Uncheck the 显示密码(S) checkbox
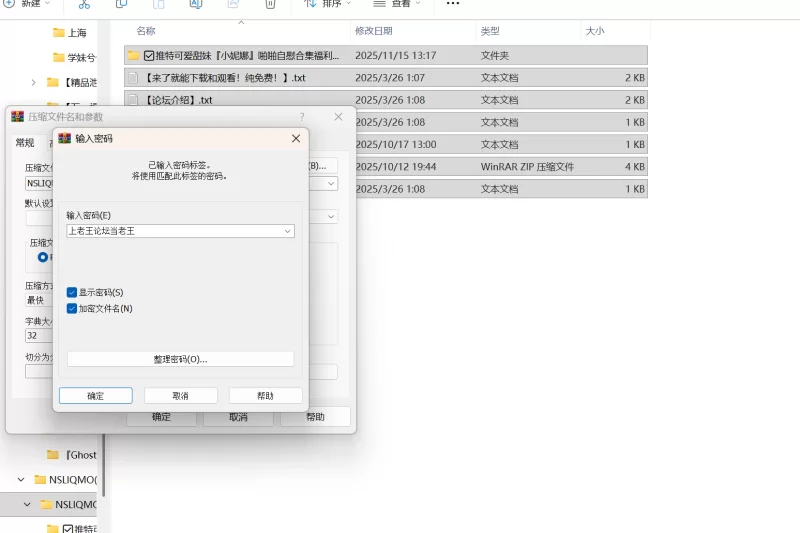 click(72, 292)
